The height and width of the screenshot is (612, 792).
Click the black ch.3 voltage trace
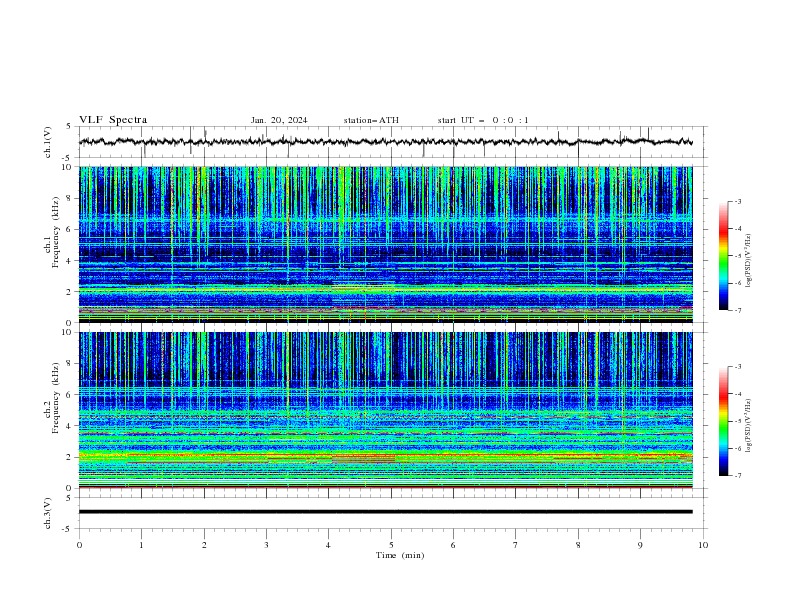click(x=385, y=512)
